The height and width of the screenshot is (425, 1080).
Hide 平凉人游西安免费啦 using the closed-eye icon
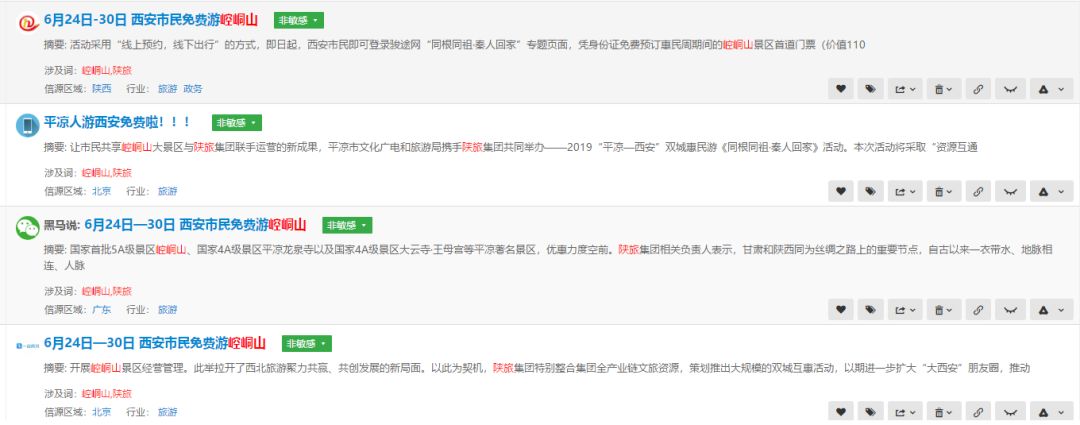1010,191
